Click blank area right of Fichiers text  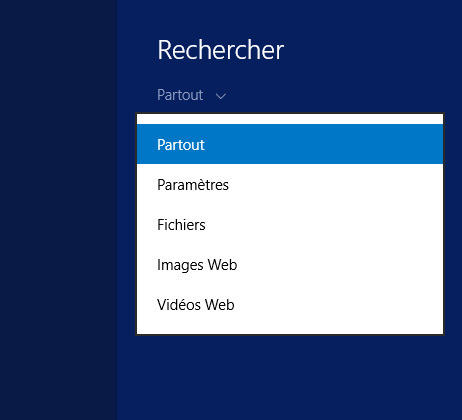coord(323,224)
